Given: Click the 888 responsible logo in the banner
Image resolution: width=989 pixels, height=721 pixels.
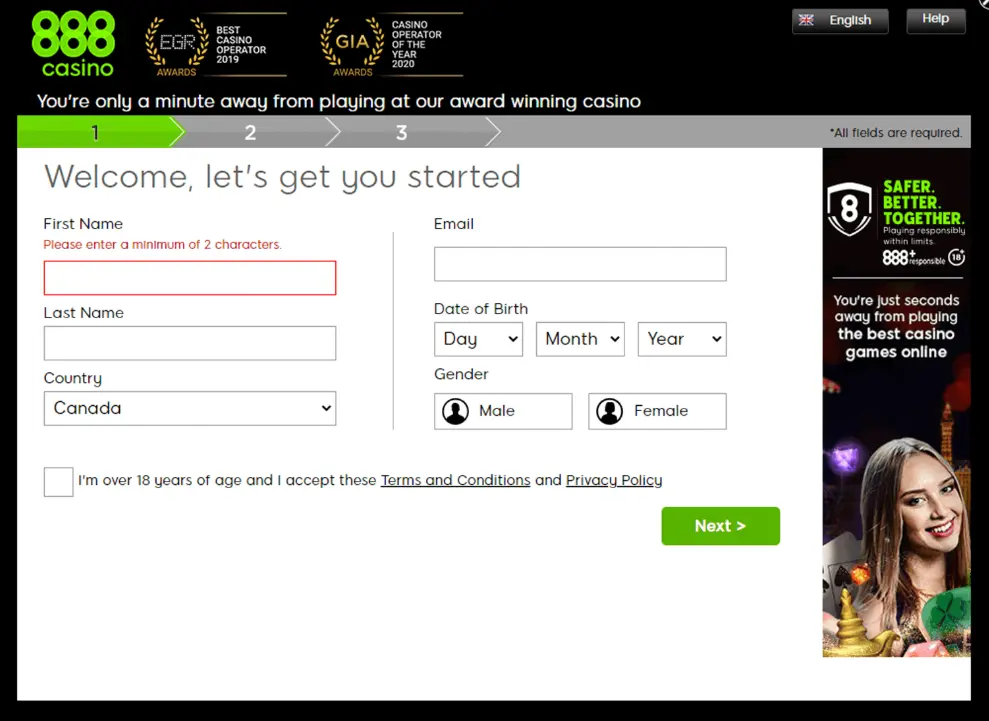Looking at the screenshot, I should (913, 257).
